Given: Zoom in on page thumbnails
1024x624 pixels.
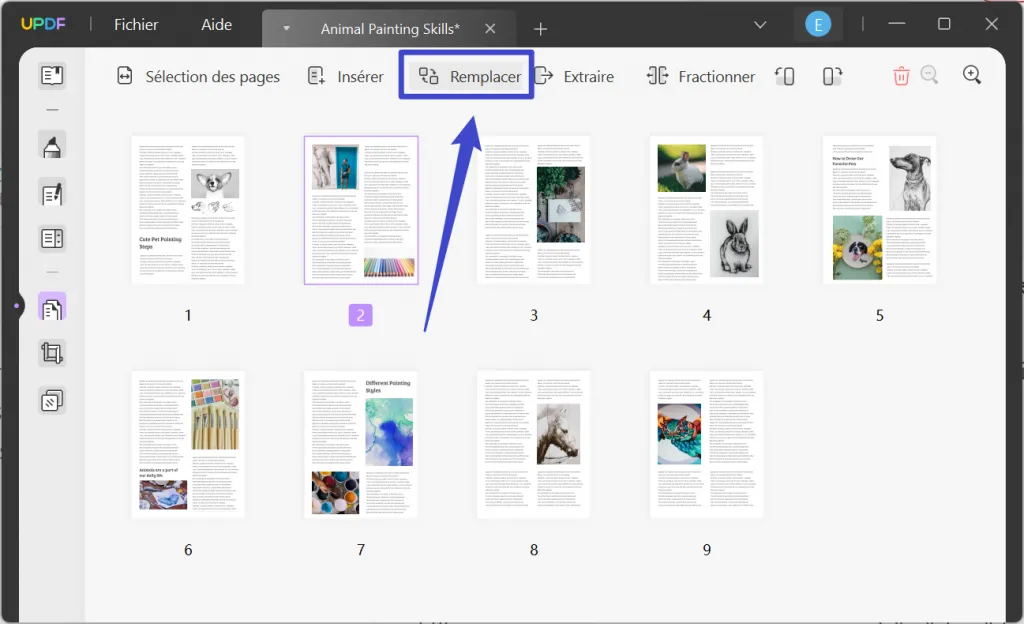Looking at the screenshot, I should pos(972,75).
